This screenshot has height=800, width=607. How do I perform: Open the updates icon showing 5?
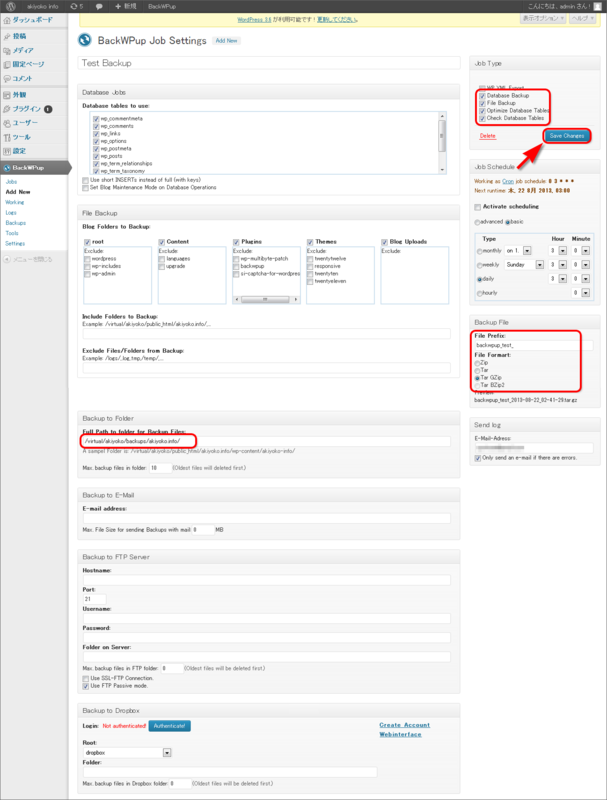77,6
